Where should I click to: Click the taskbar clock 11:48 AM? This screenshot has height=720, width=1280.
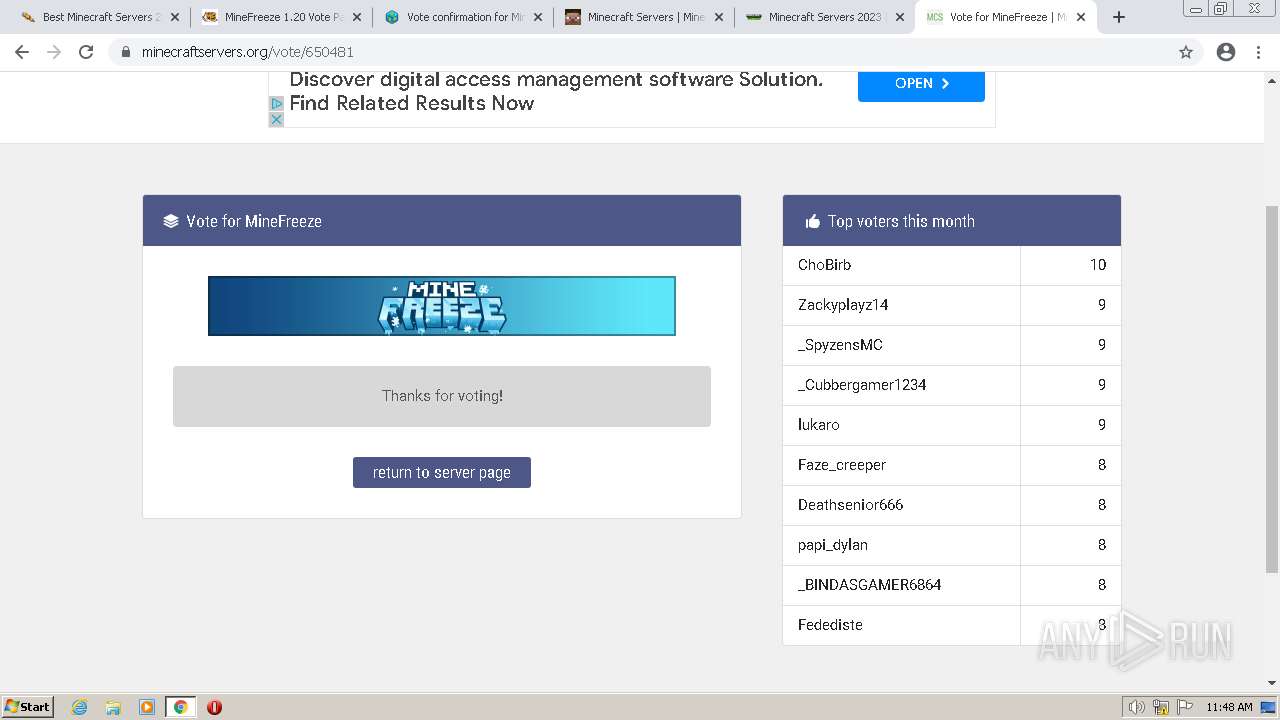pos(1229,707)
